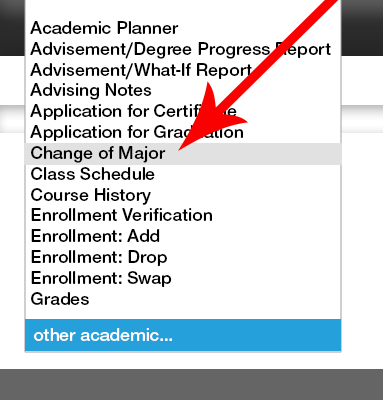Click the blank row above Academic Planner
The height and width of the screenshot is (400, 383).
click(183, 9)
